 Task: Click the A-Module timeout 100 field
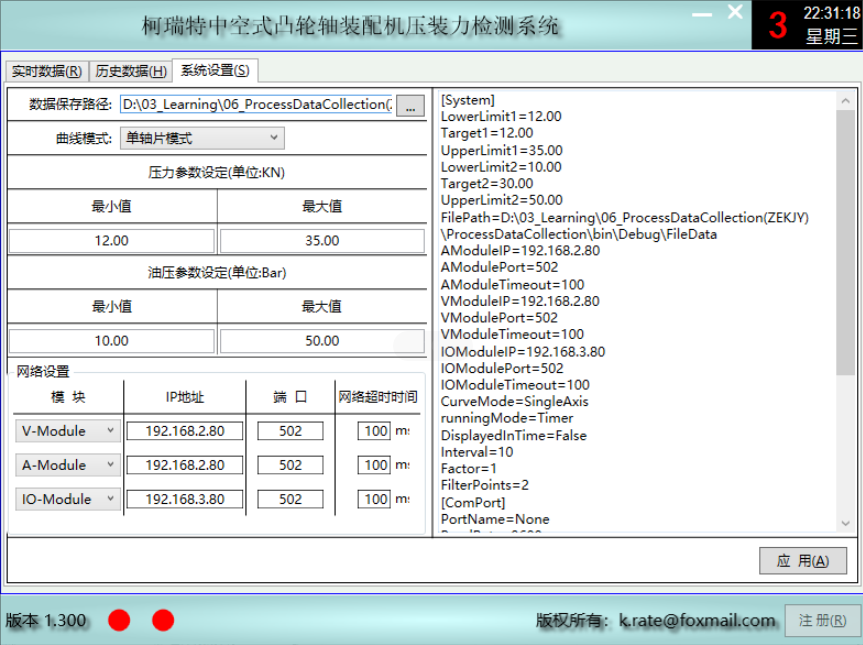(x=374, y=465)
